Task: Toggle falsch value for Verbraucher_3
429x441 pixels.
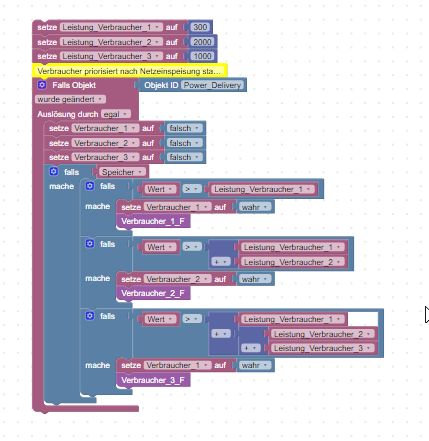Action: (184, 157)
